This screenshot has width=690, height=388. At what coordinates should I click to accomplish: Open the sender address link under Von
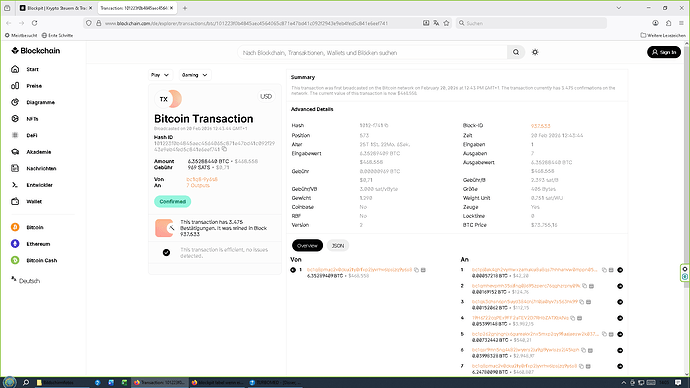(202, 179)
